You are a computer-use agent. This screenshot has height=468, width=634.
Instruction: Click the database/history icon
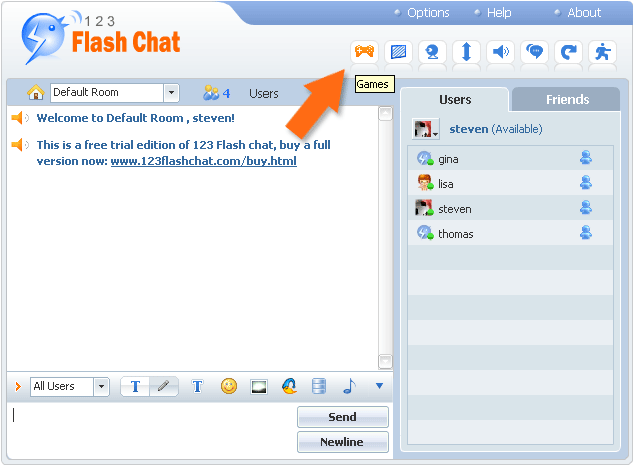[319, 386]
